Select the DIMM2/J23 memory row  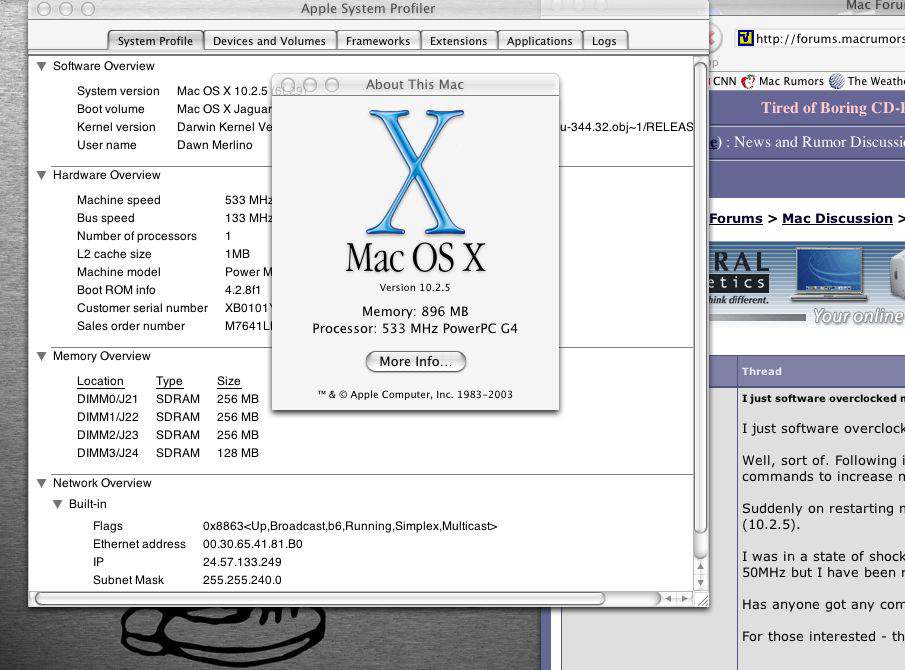tap(168, 435)
